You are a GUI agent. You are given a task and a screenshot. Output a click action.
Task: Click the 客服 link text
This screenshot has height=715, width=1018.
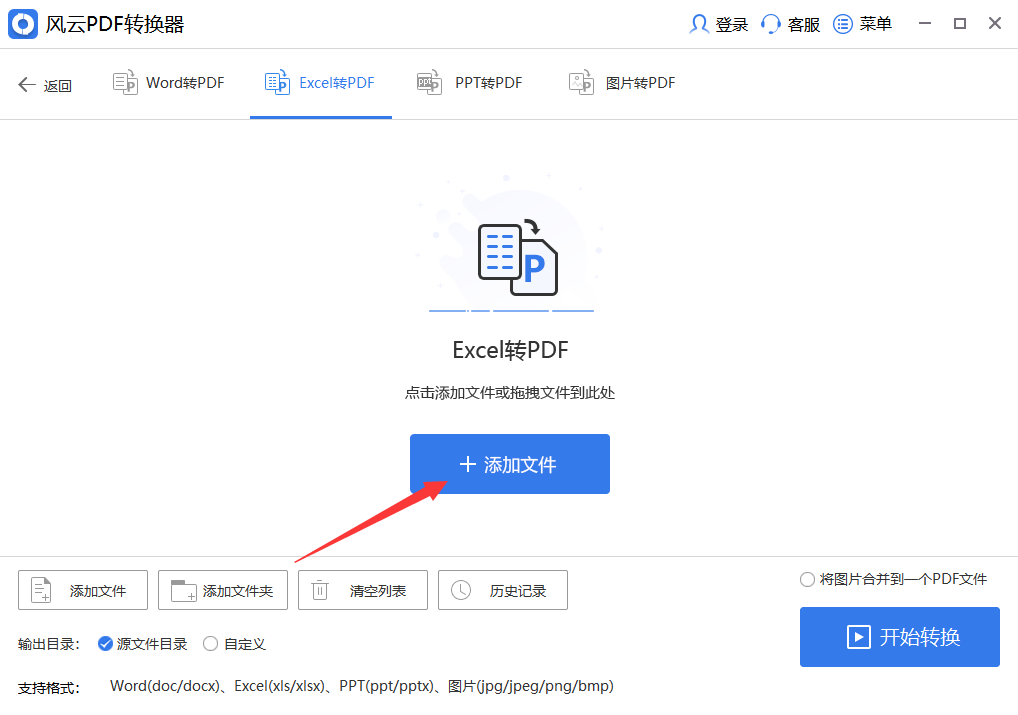pyautogui.click(x=804, y=25)
